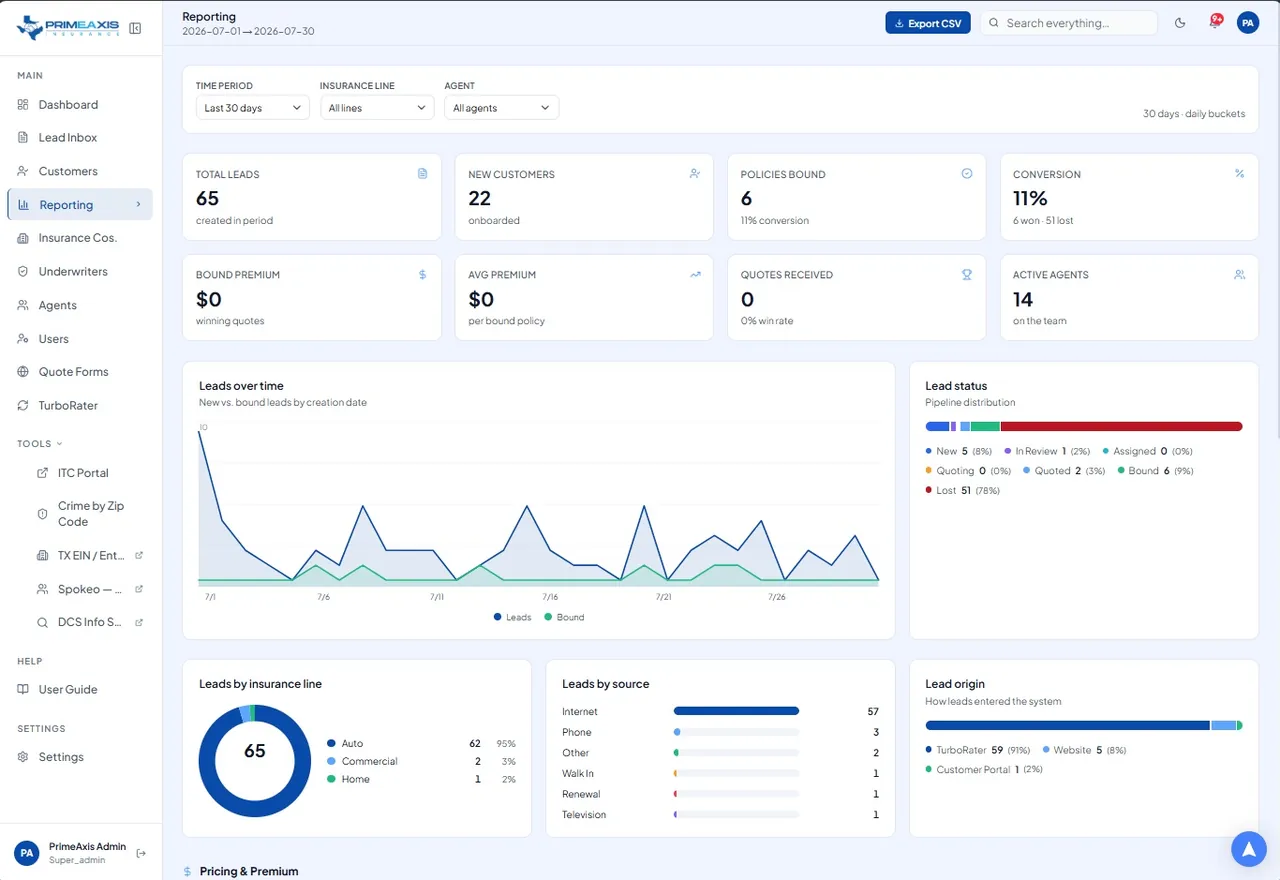The width and height of the screenshot is (1280, 880).
Task: Navigate to Customers page
Action: tap(80, 171)
